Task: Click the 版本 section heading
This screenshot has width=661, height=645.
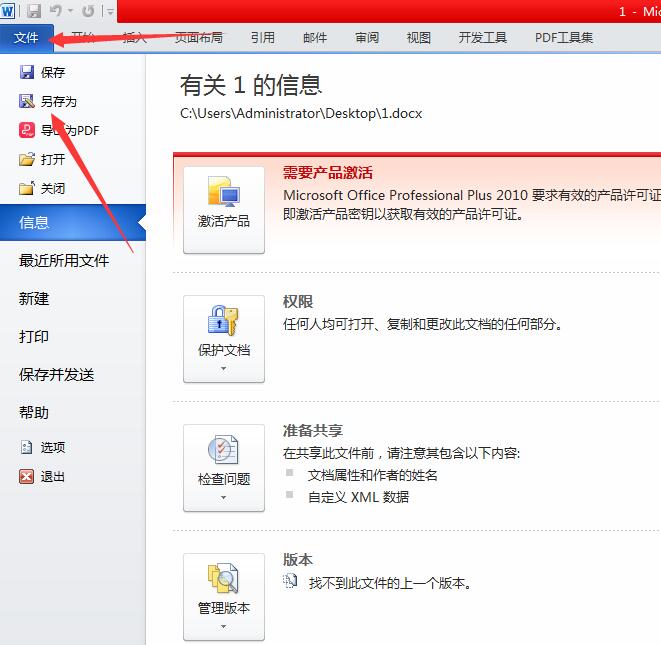Action: tap(298, 559)
